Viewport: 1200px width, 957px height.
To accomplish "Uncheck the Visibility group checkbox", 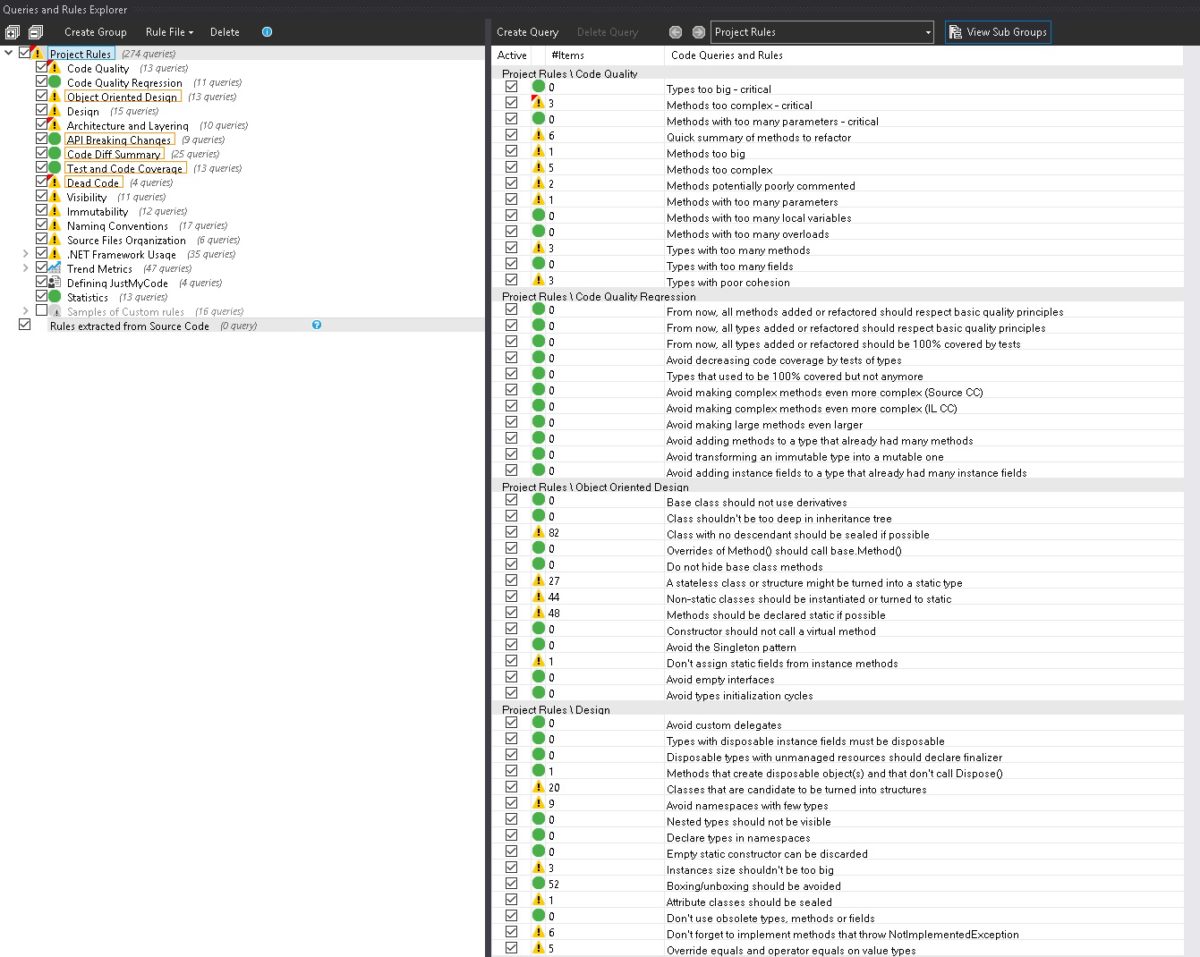I will [x=40, y=196].
